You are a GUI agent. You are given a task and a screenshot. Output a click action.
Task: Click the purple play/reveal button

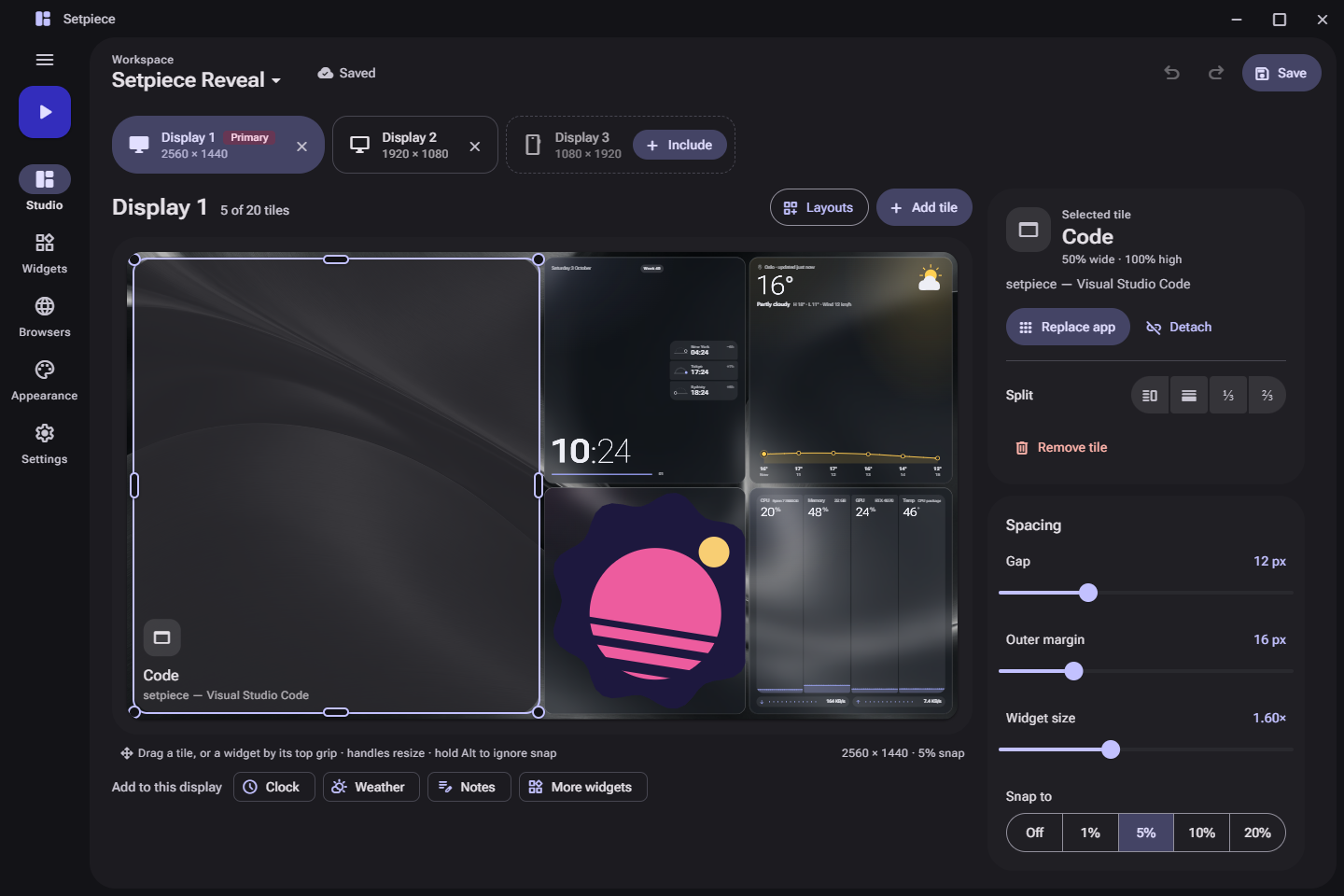pos(45,112)
